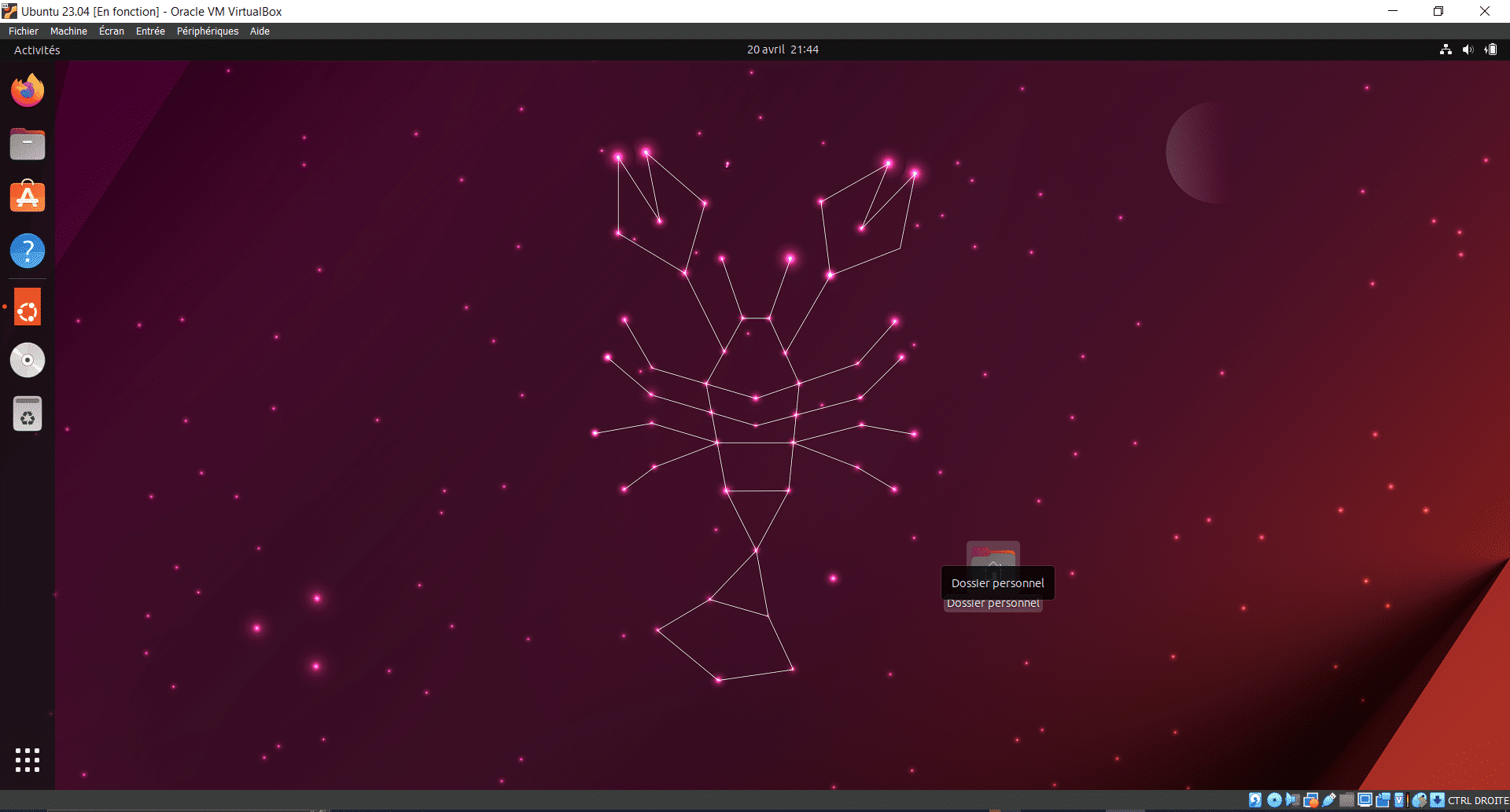1510x812 pixels.
Task: Open the Help application from the dock
Action: tap(28, 251)
